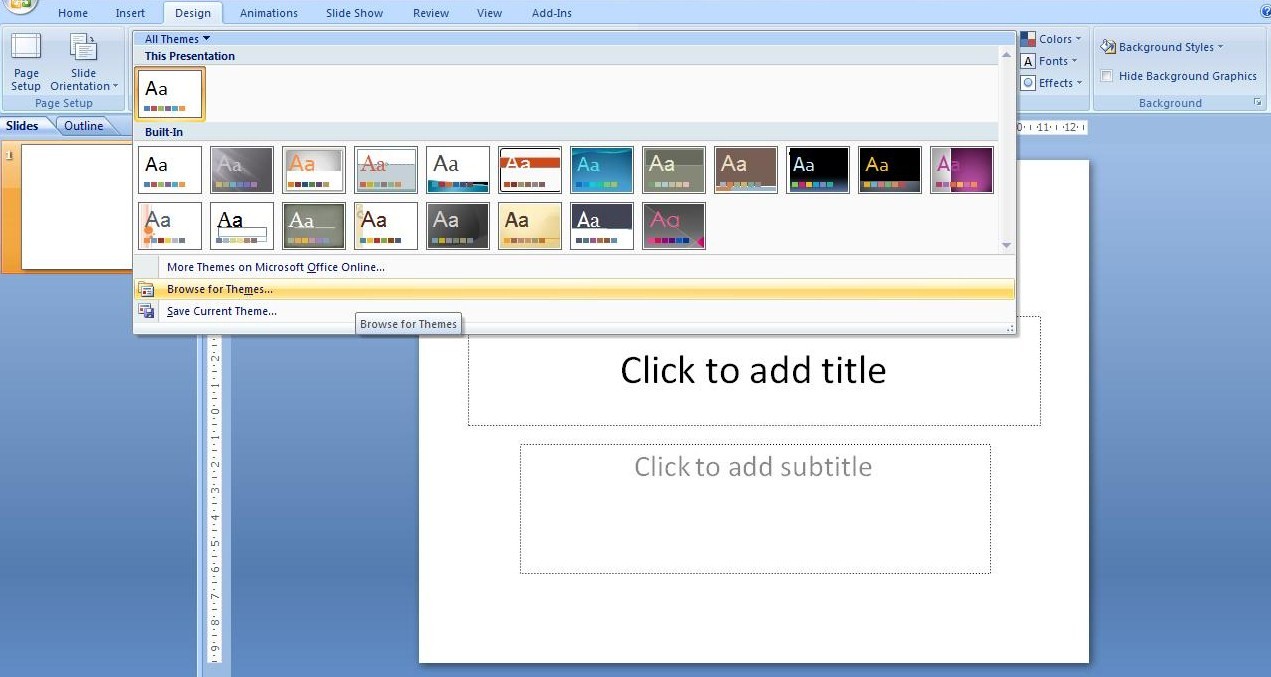Expand the theme Effects dropdown
The width and height of the screenshot is (1271, 677).
tap(1051, 83)
